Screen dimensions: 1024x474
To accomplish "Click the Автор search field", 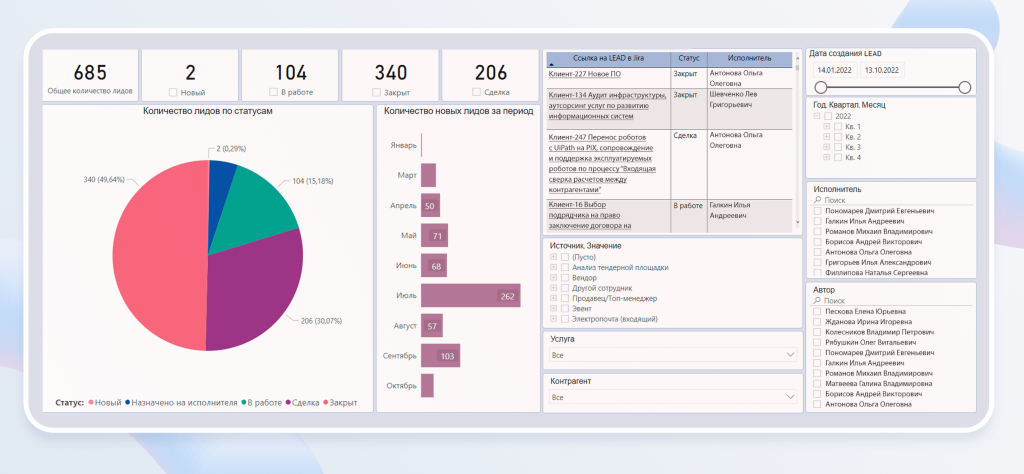I will [x=892, y=301].
